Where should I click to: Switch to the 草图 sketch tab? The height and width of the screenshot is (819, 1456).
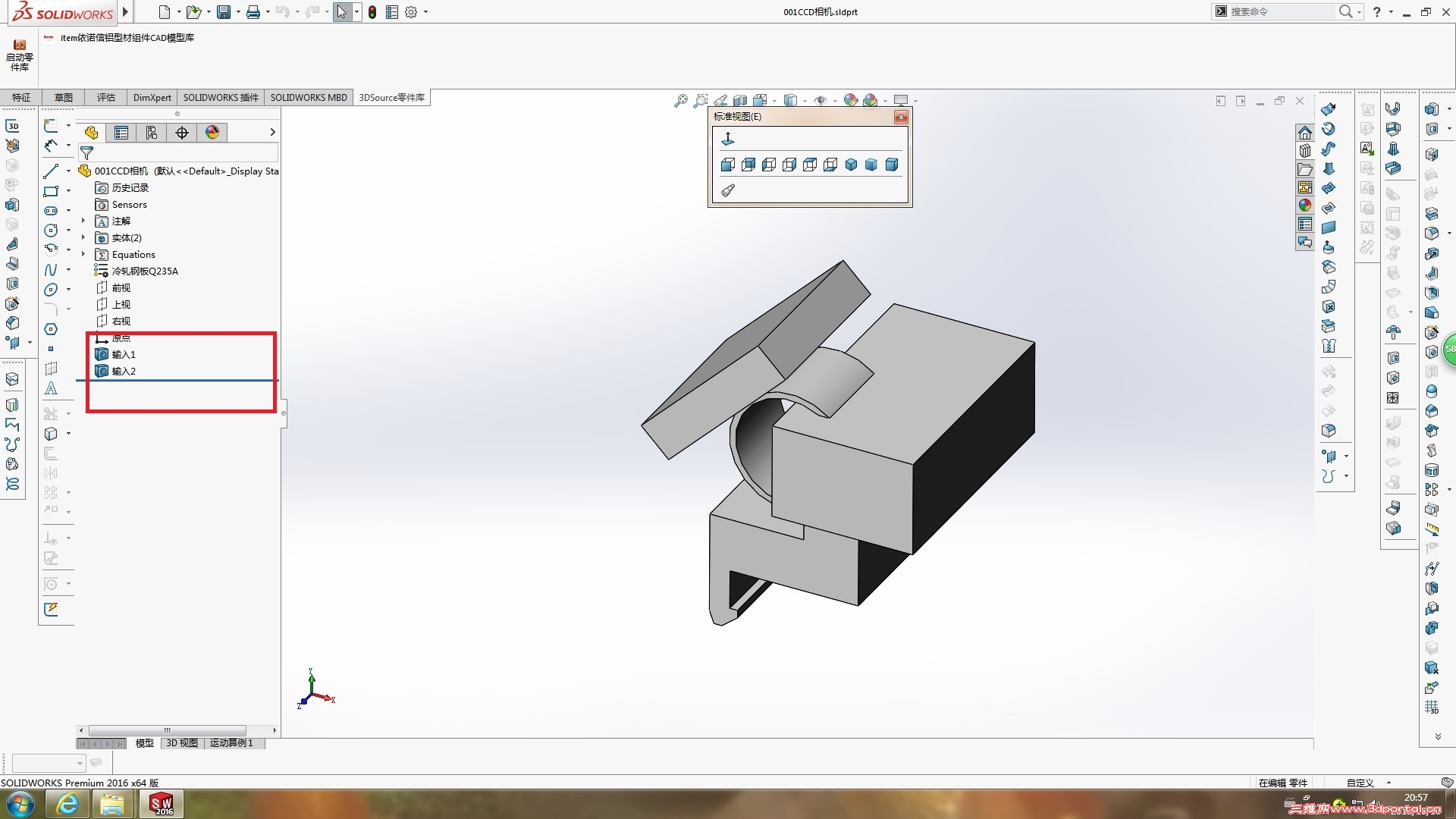tap(64, 97)
